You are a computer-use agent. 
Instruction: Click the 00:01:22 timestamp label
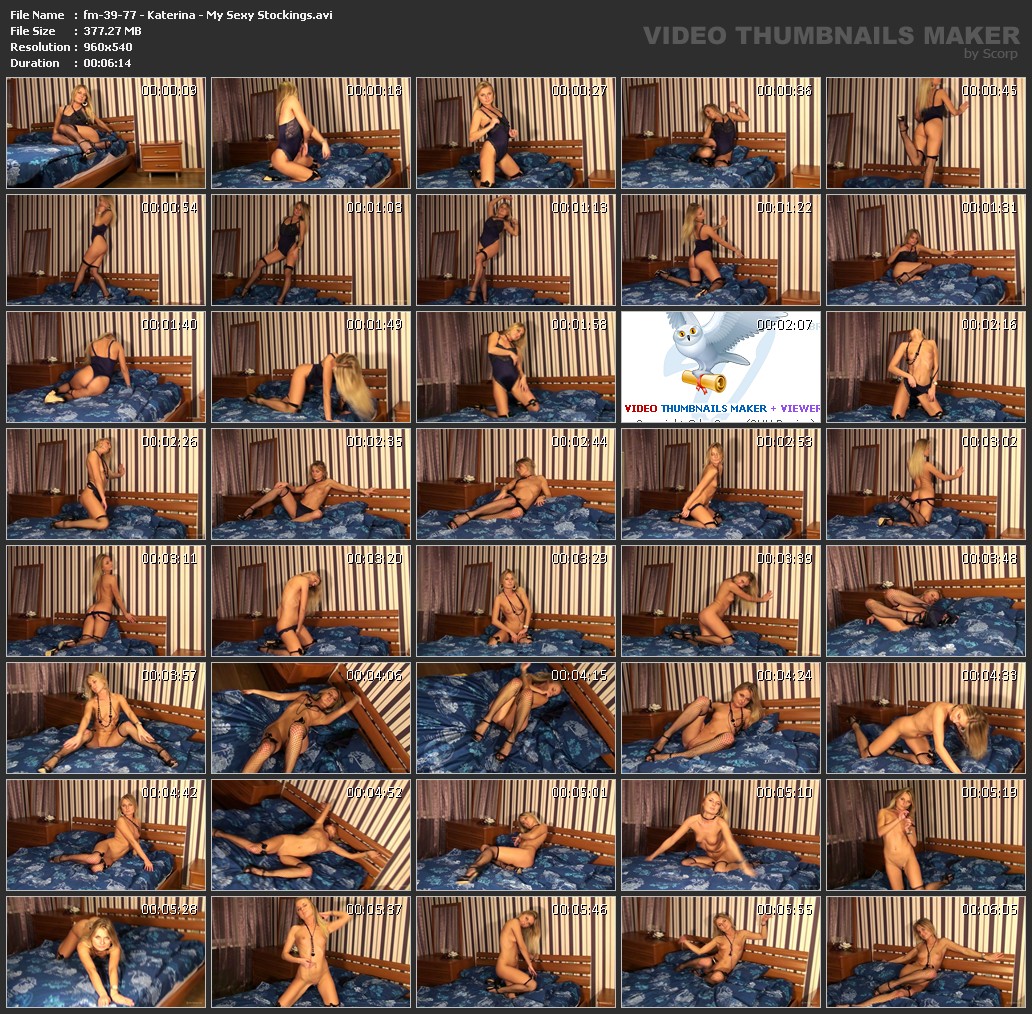(784, 208)
